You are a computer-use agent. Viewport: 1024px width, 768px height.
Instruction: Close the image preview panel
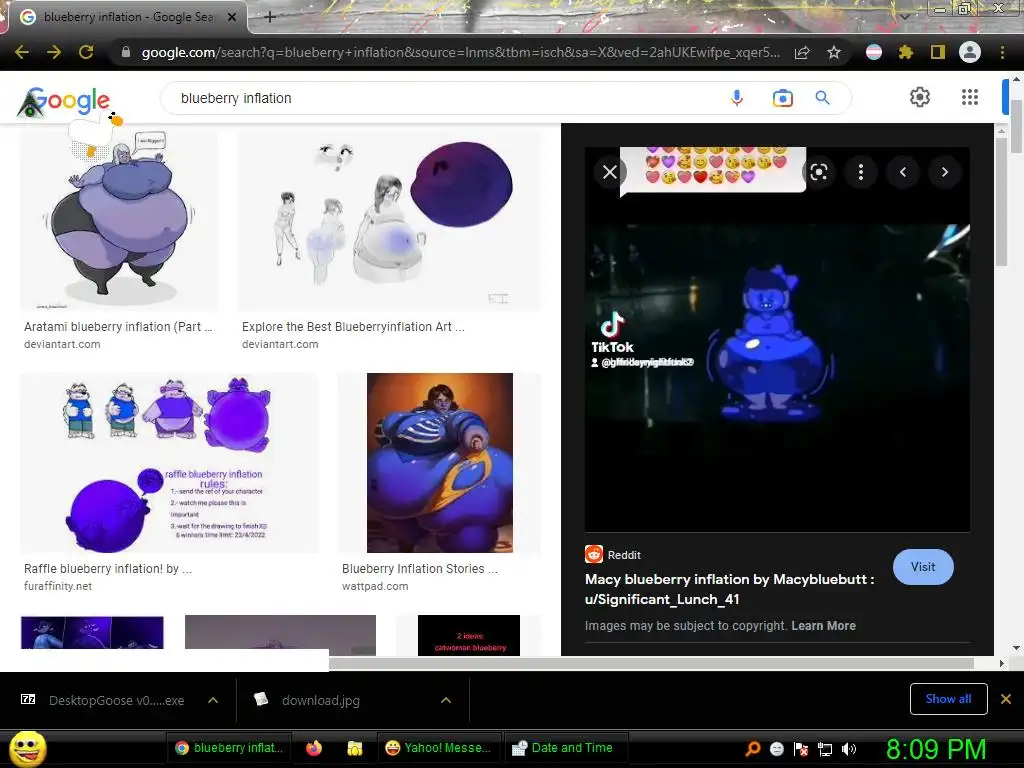pyautogui.click(x=609, y=172)
